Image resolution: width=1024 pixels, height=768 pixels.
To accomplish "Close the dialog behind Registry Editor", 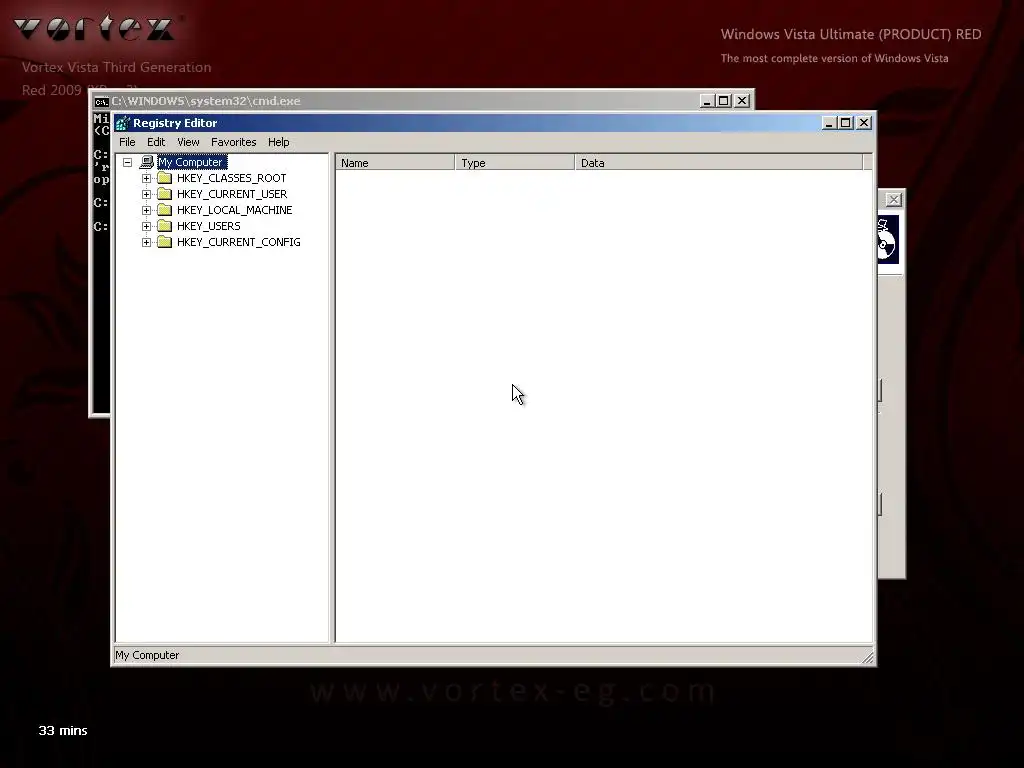I will pos(893,200).
